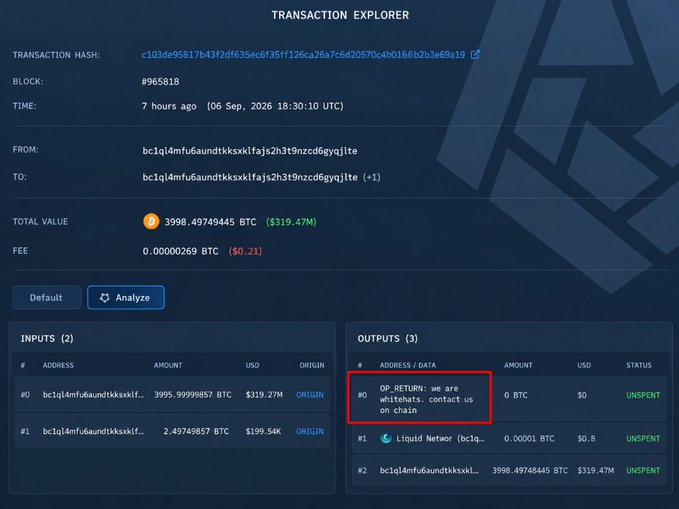Click the fee 0.00000269 BTC value
The width and height of the screenshot is (679, 509).
pyautogui.click(x=180, y=251)
